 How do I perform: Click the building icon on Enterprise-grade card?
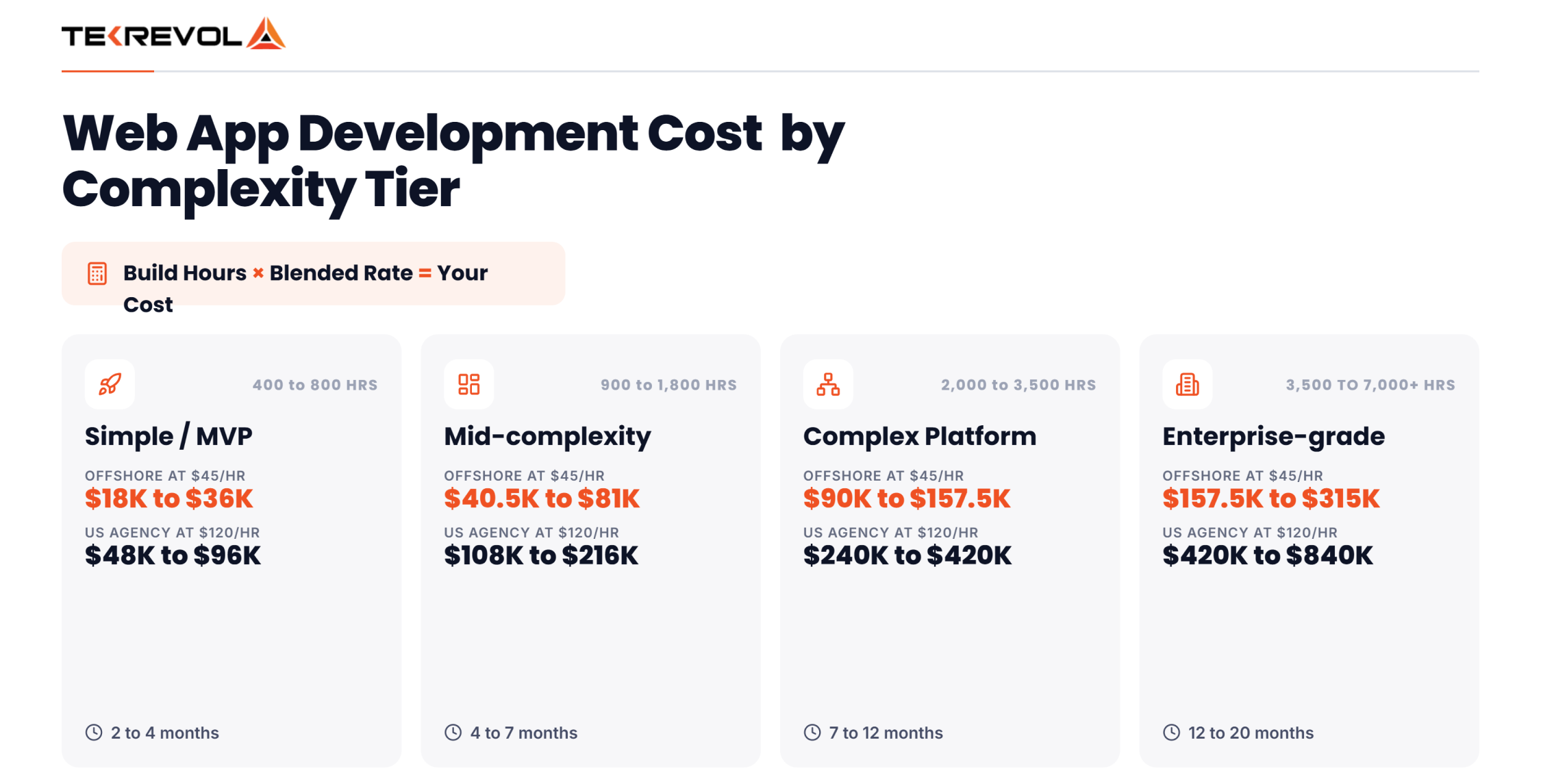(x=1188, y=384)
